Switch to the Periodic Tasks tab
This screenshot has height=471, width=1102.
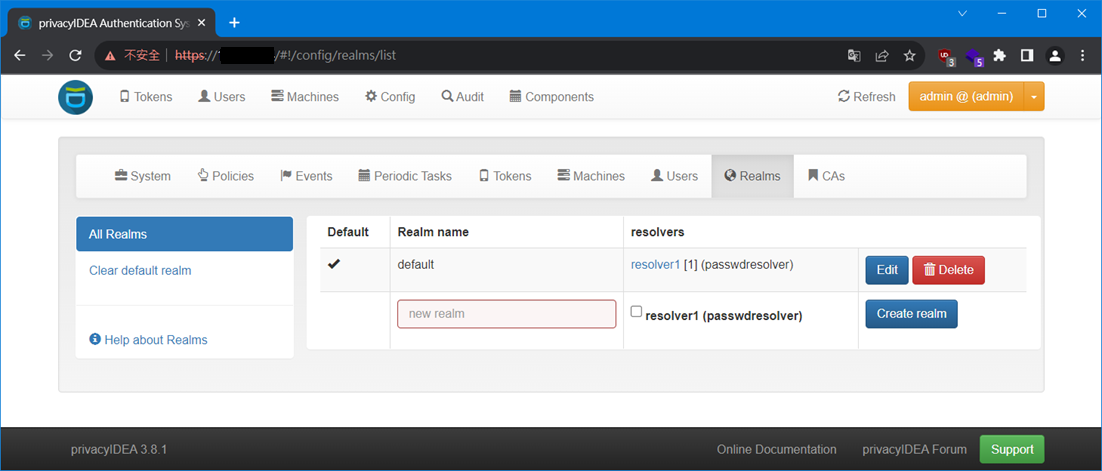[405, 176]
